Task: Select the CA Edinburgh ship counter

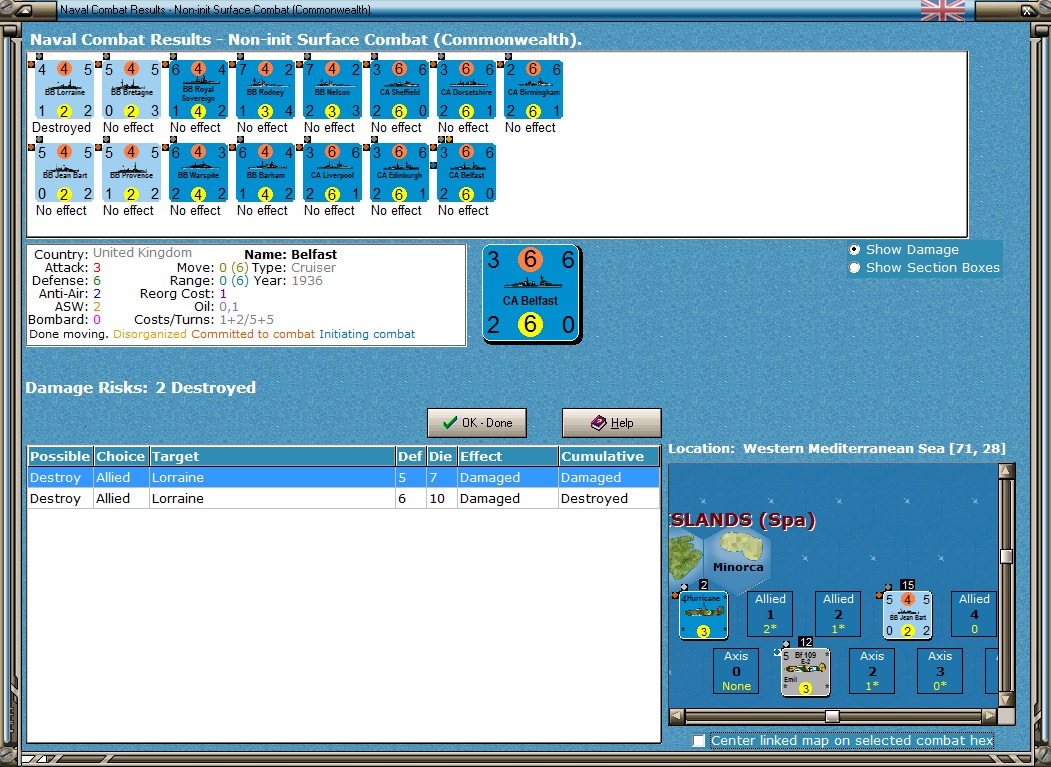Action: click(399, 173)
